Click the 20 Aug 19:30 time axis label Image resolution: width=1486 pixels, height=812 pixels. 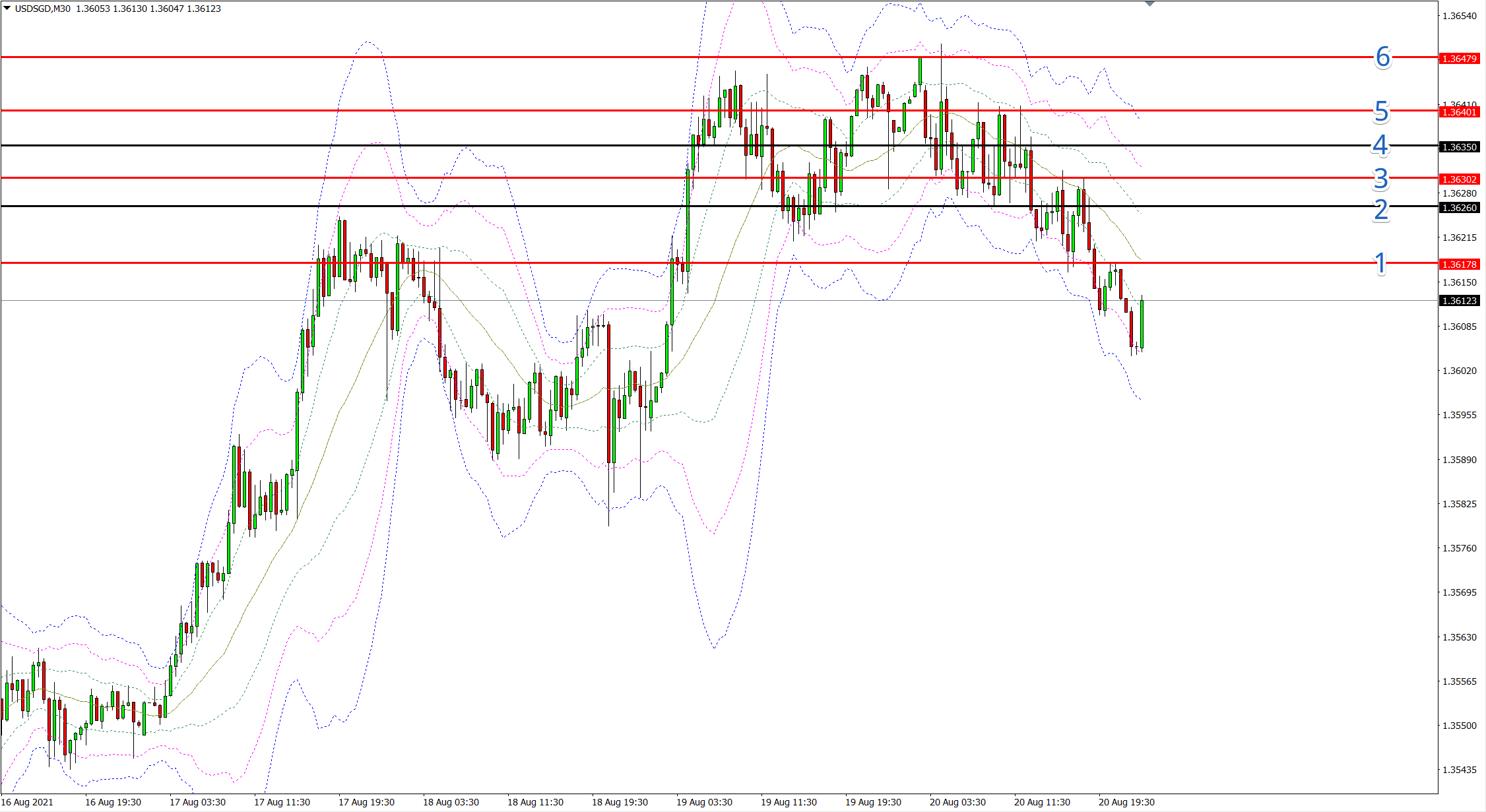tap(1126, 802)
